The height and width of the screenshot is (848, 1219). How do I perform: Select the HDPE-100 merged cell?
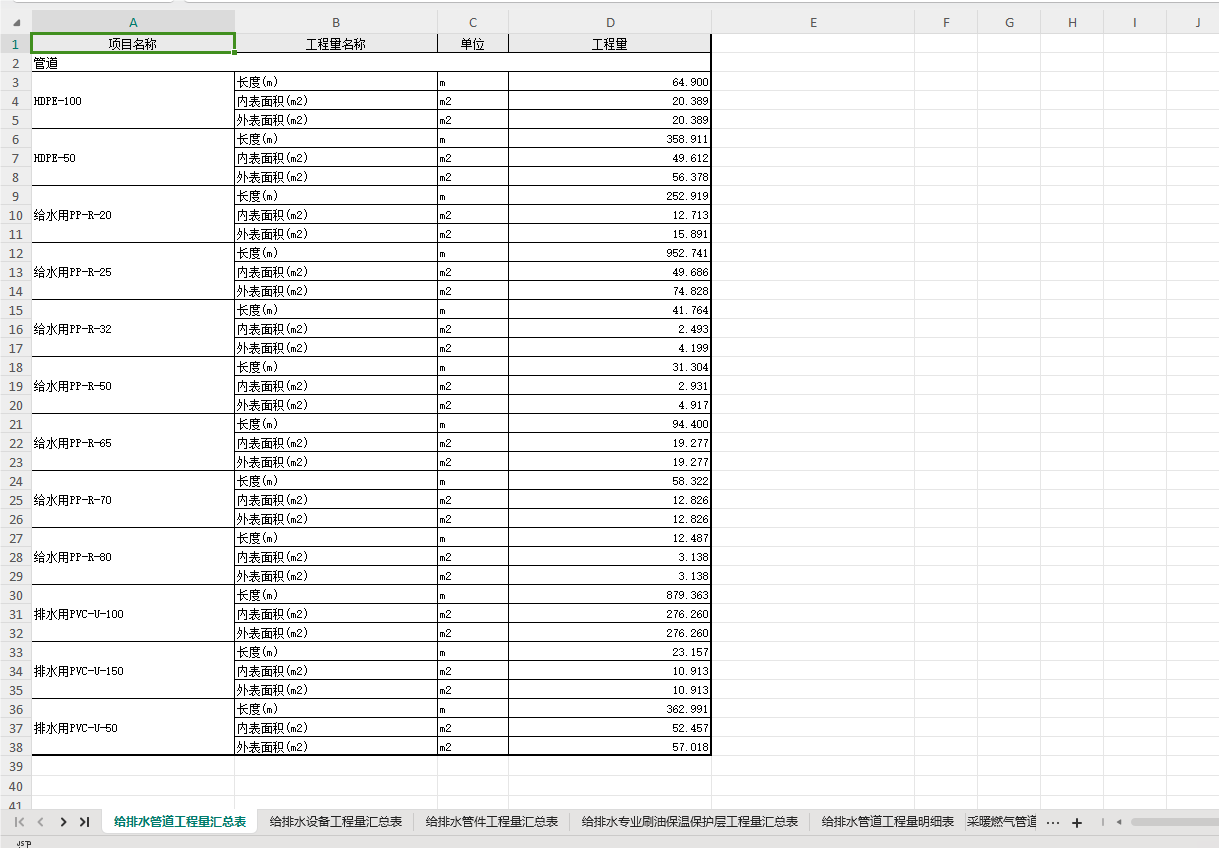[133, 101]
